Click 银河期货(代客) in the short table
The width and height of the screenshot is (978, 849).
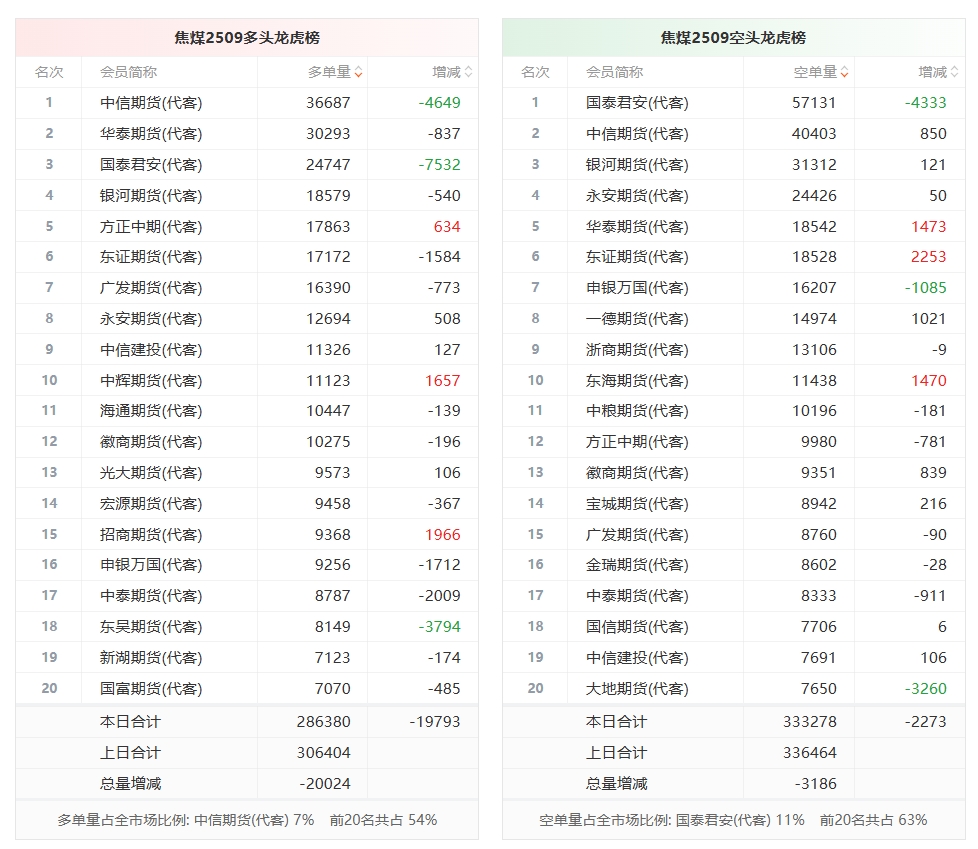[x=637, y=165]
